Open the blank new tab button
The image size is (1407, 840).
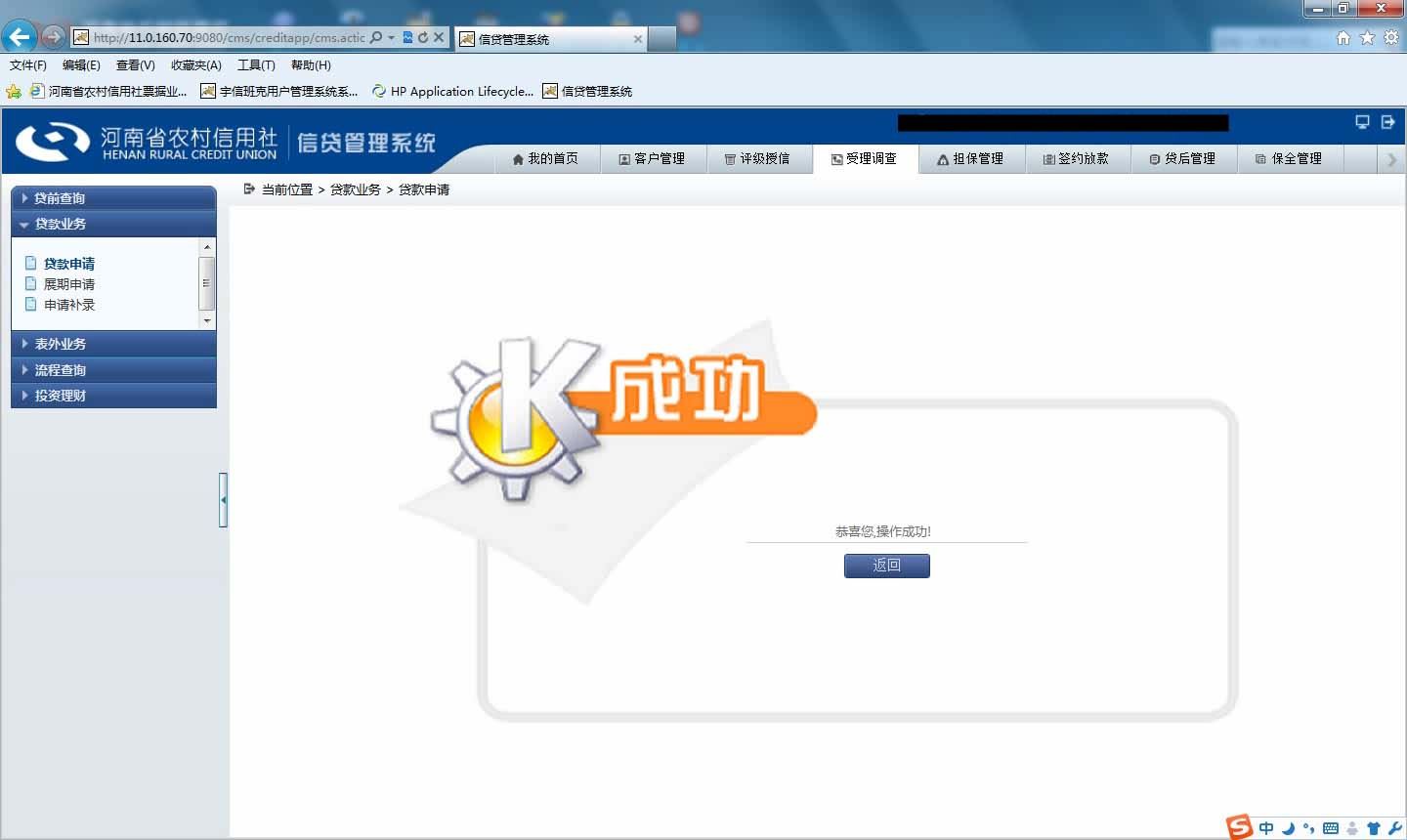click(662, 39)
